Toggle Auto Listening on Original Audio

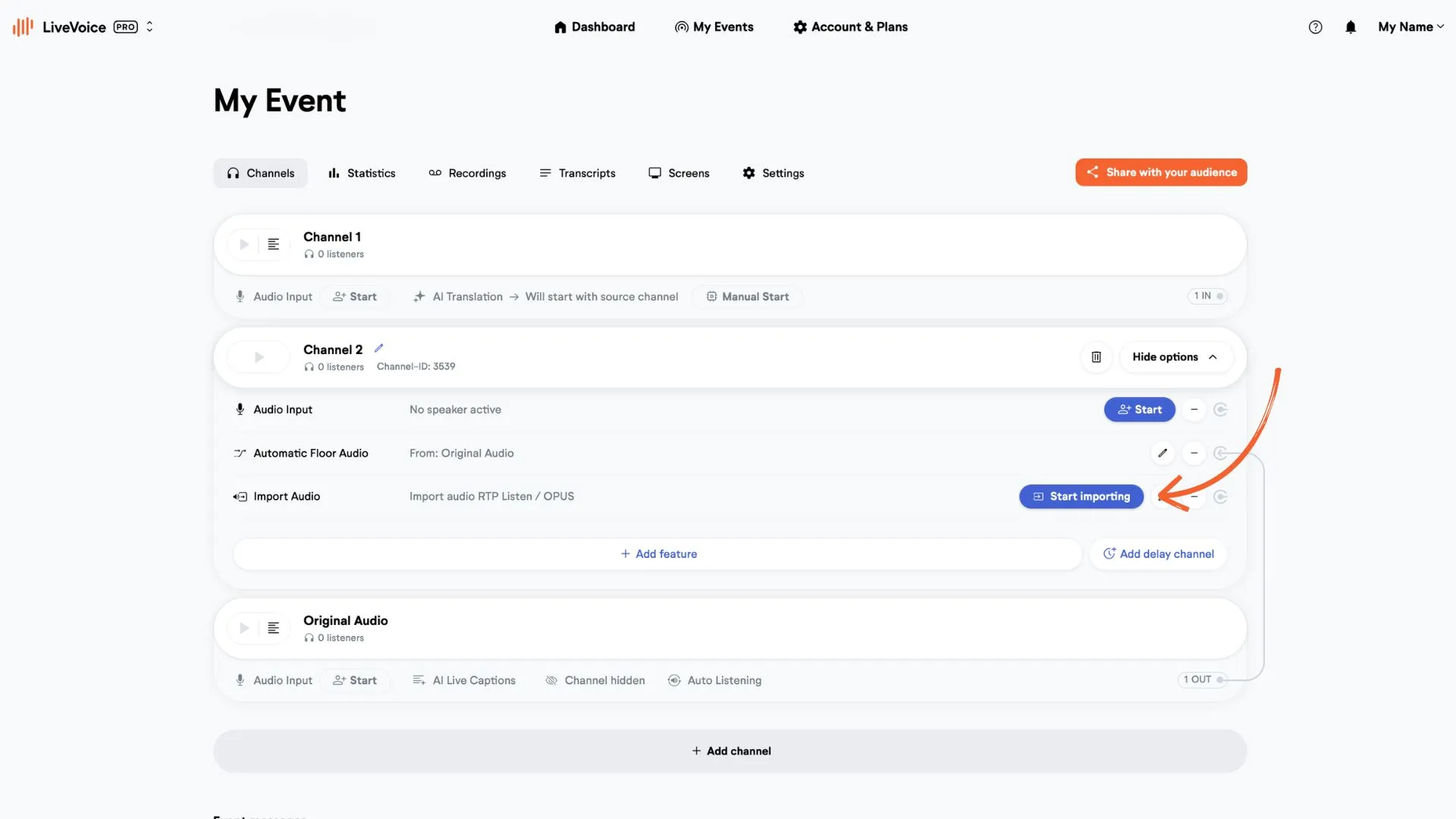pos(714,680)
